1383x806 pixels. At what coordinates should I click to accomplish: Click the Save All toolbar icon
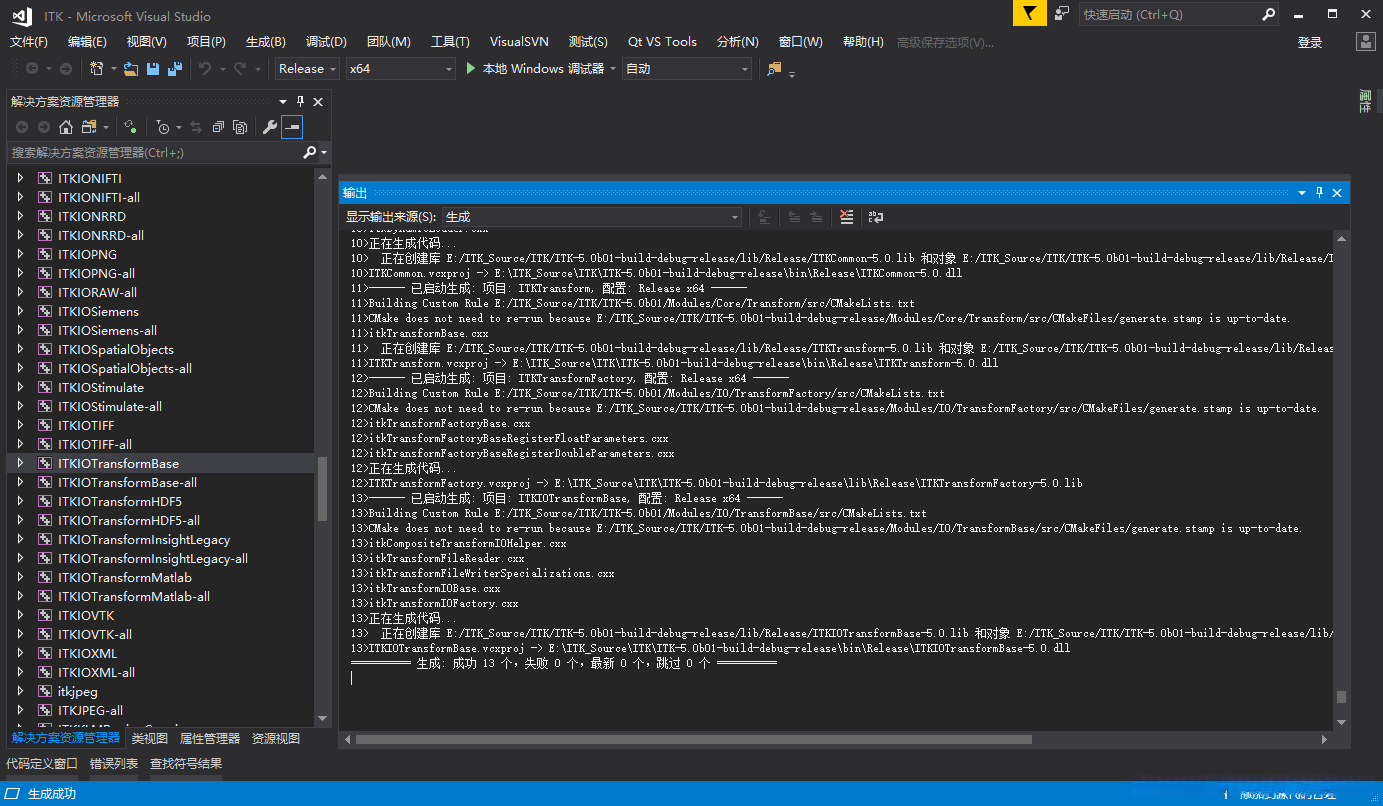pyautogui.click(x=175, y=69)
